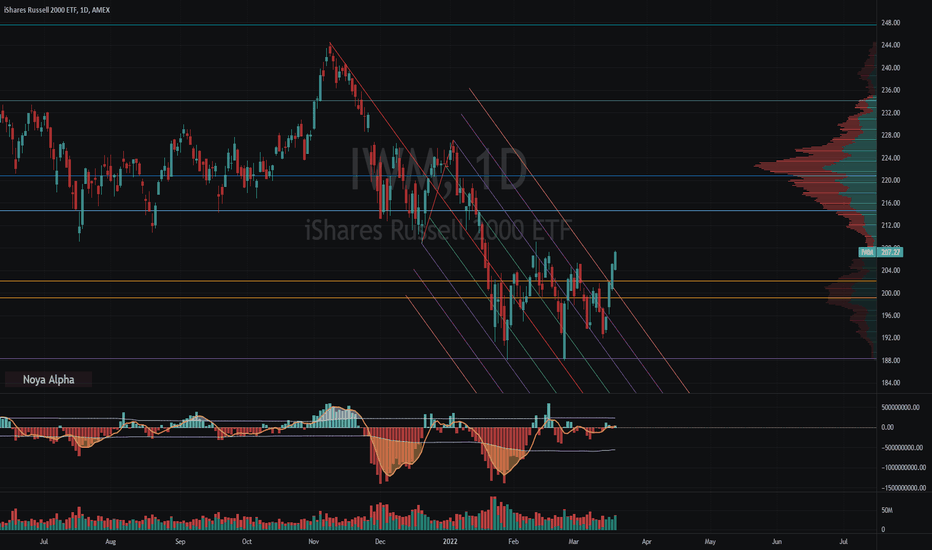Screen dimensions: 932x550
Task: Select the Noya Alpha indicator label
Action: click(x=48, y=379)
